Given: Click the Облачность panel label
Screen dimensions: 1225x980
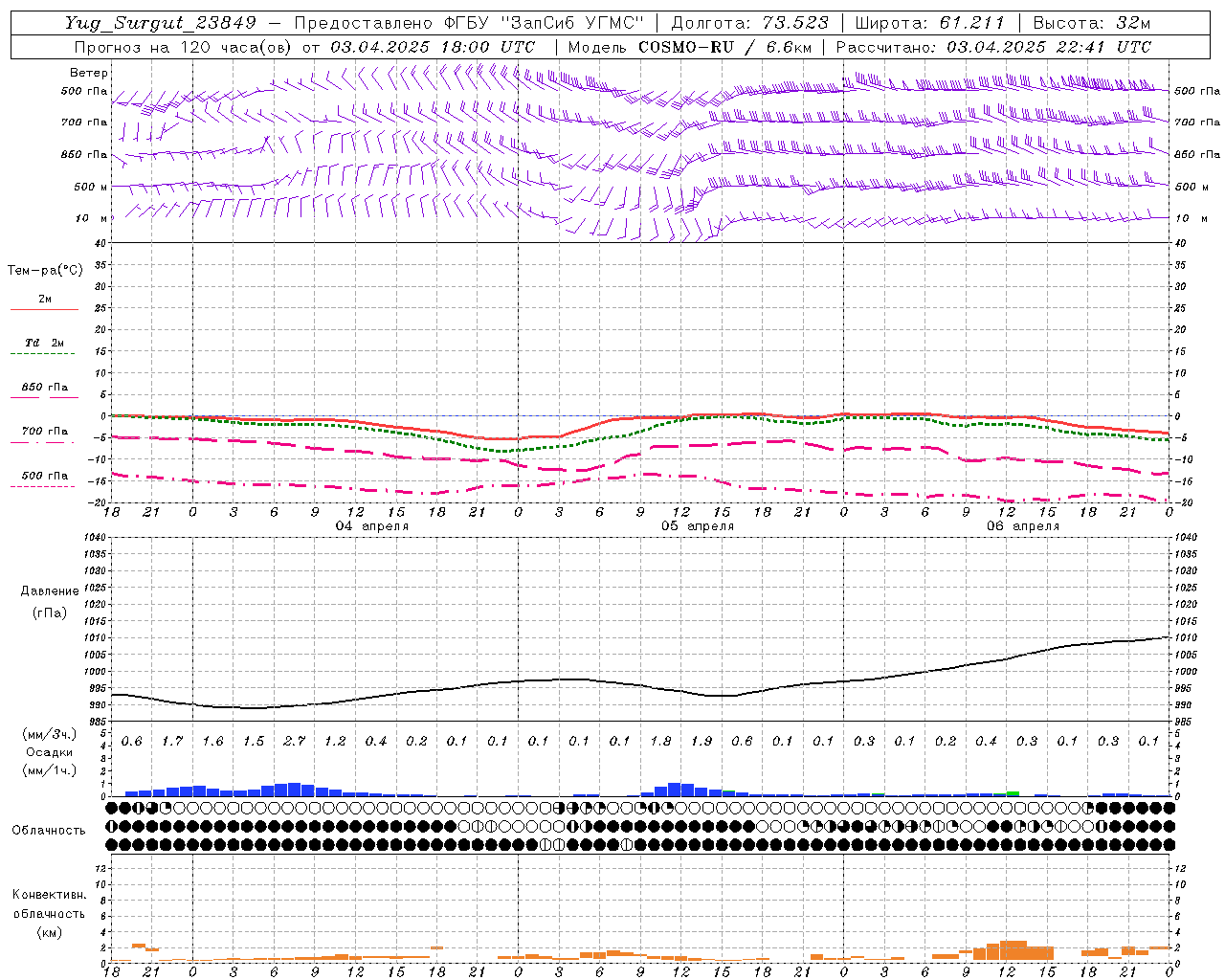Looking at the screenshot, I should click(49, 831).
